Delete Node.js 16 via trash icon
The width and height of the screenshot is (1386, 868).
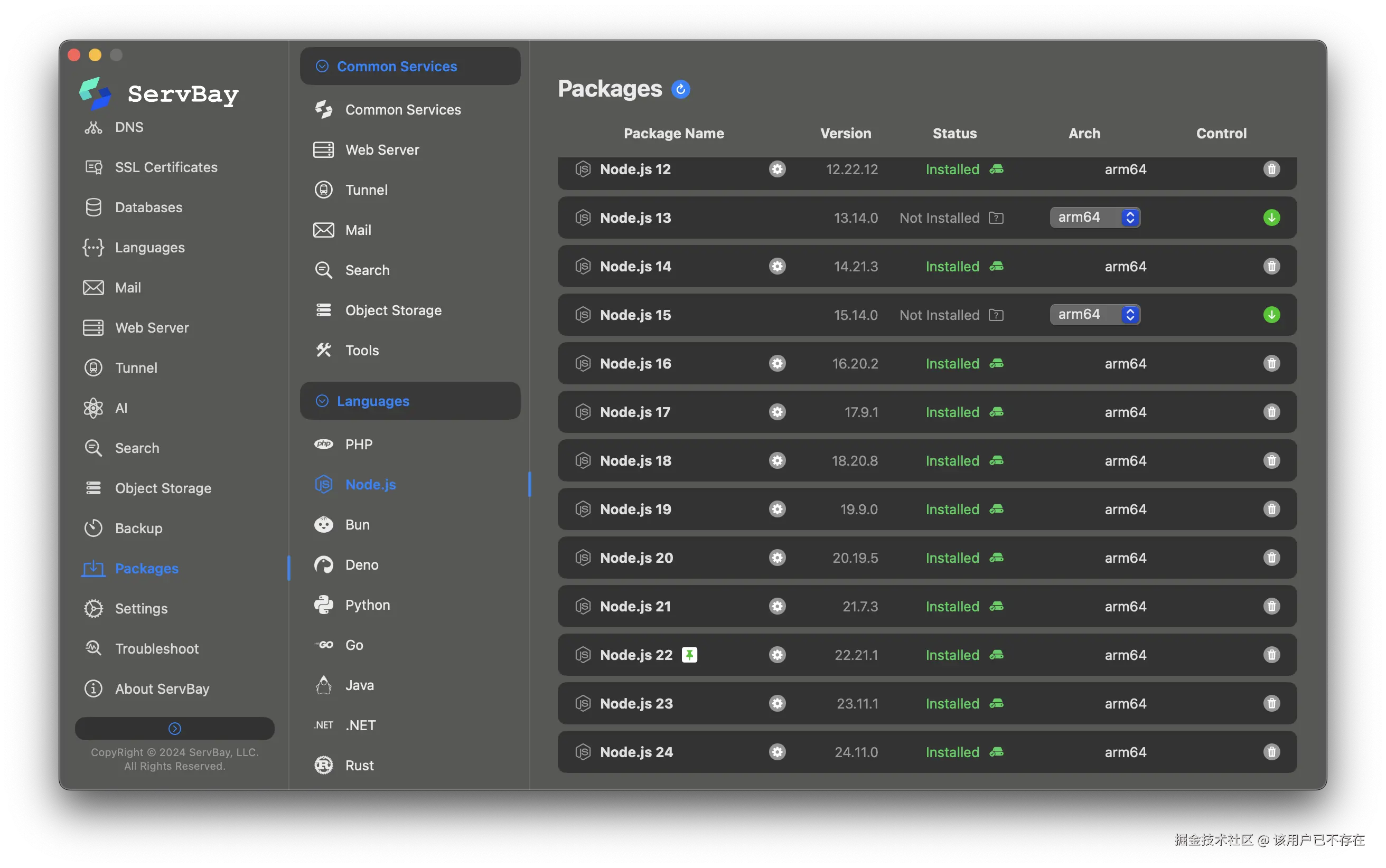[1271, 363]
